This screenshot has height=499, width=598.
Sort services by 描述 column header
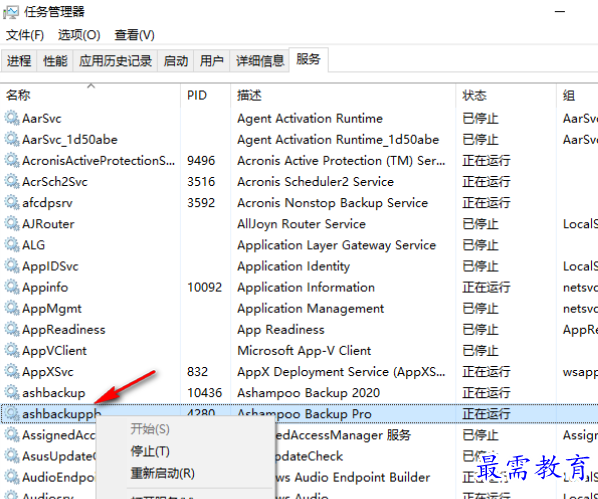click(343, 95)
